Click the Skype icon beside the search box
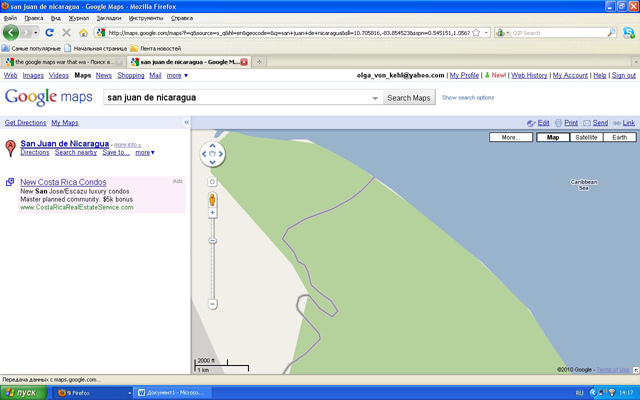This screenshot has height=400, width=640. click(x=629, y=33)
